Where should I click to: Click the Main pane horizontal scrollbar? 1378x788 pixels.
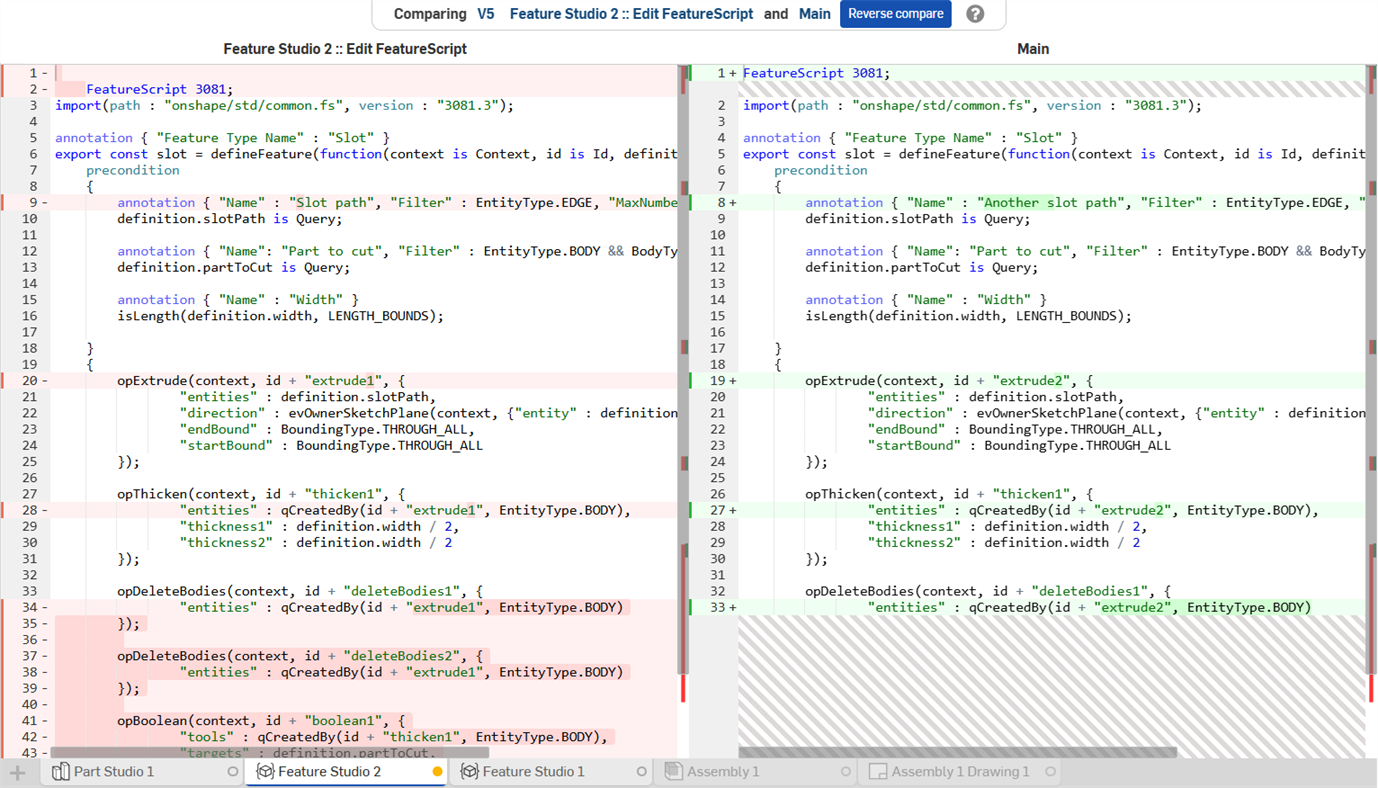(x=958, y=752)
